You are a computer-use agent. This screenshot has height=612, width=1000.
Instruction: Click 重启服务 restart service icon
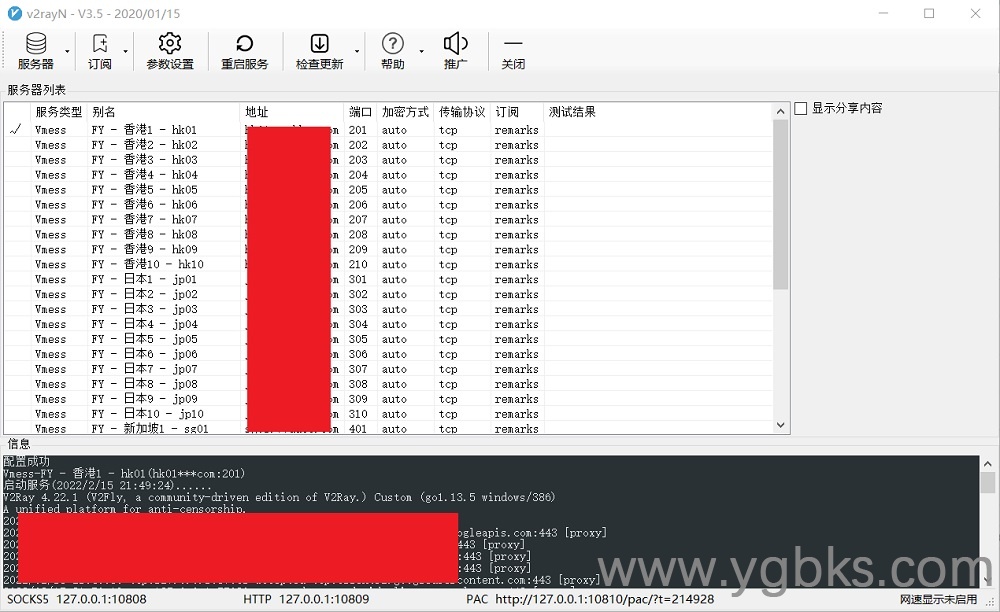point(244,51)
